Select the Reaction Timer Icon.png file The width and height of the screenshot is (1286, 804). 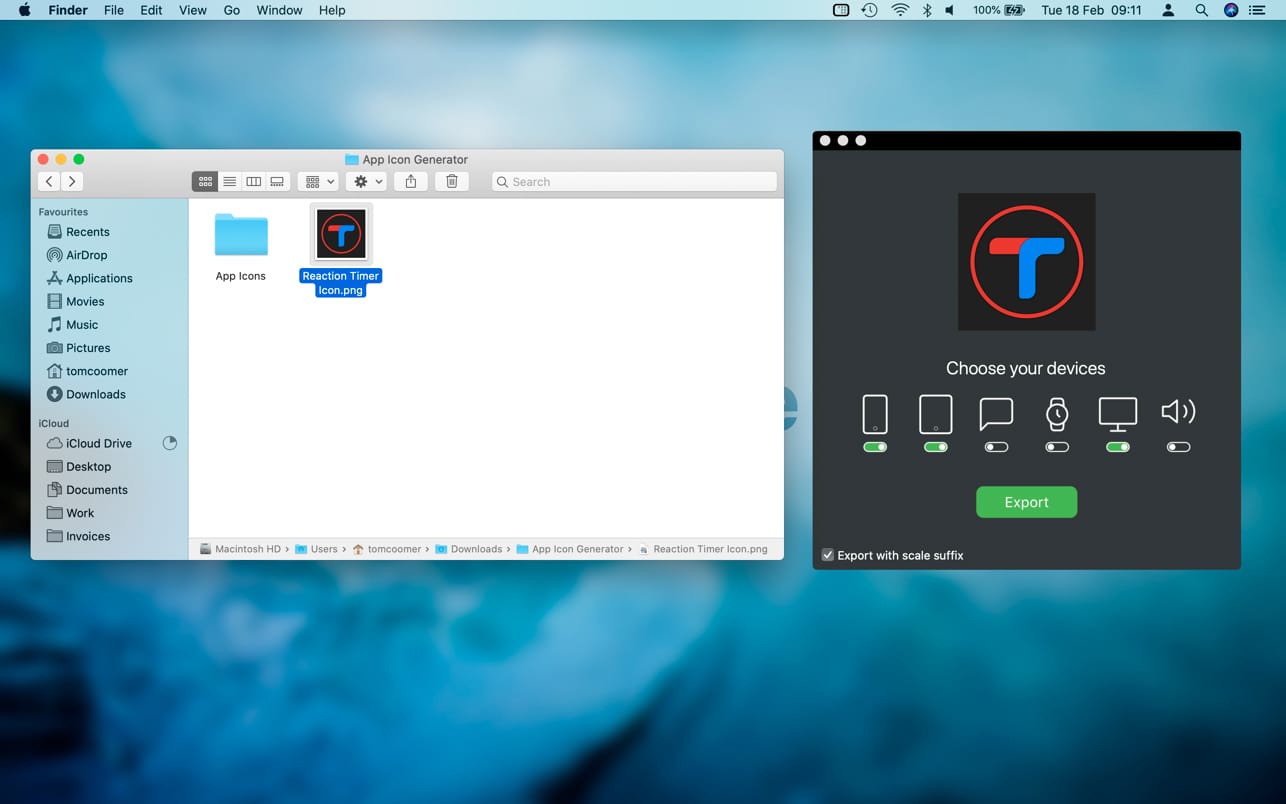[340, 234]
